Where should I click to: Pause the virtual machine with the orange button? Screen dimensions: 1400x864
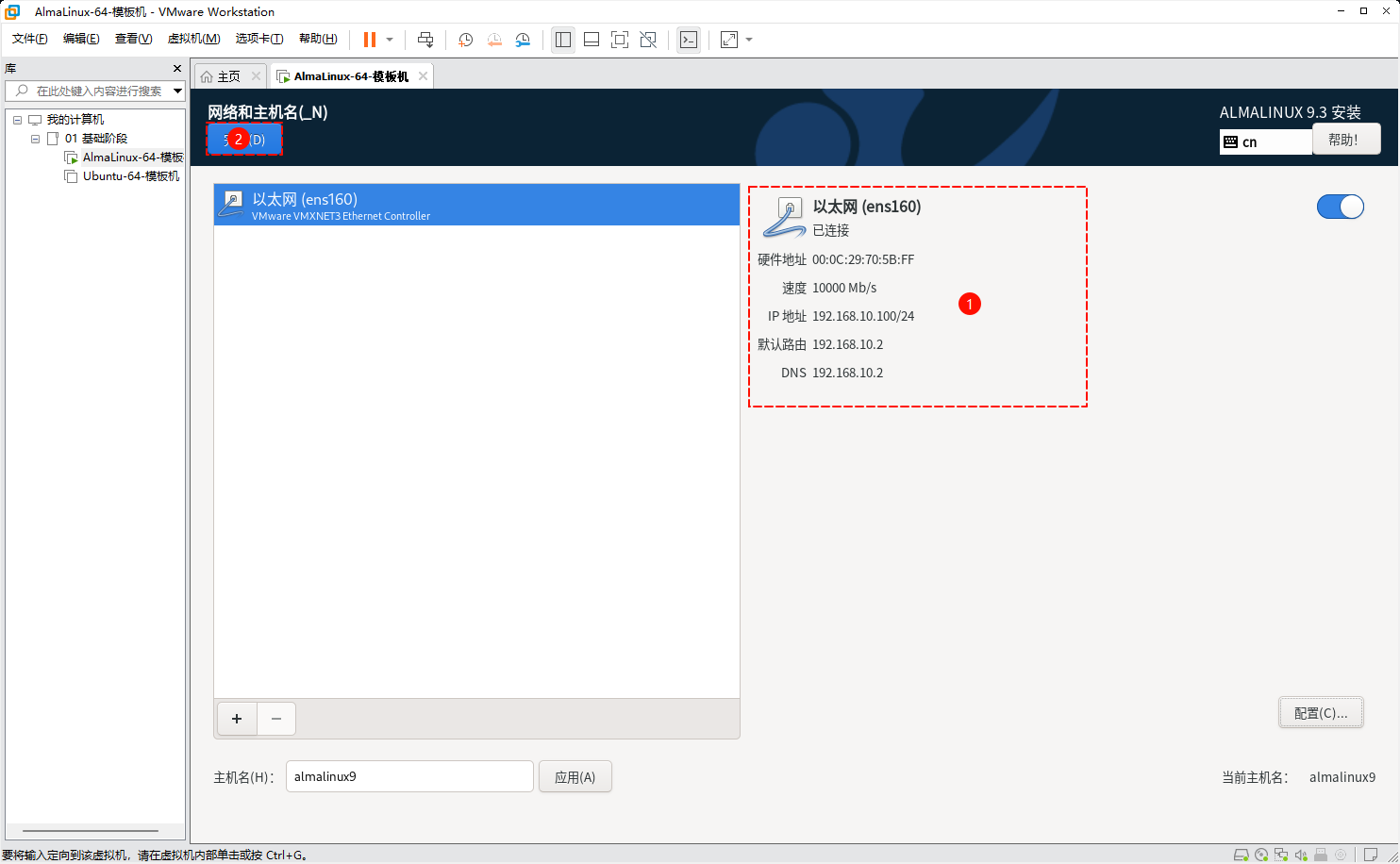pyautogui.click(x=370, y=40)
